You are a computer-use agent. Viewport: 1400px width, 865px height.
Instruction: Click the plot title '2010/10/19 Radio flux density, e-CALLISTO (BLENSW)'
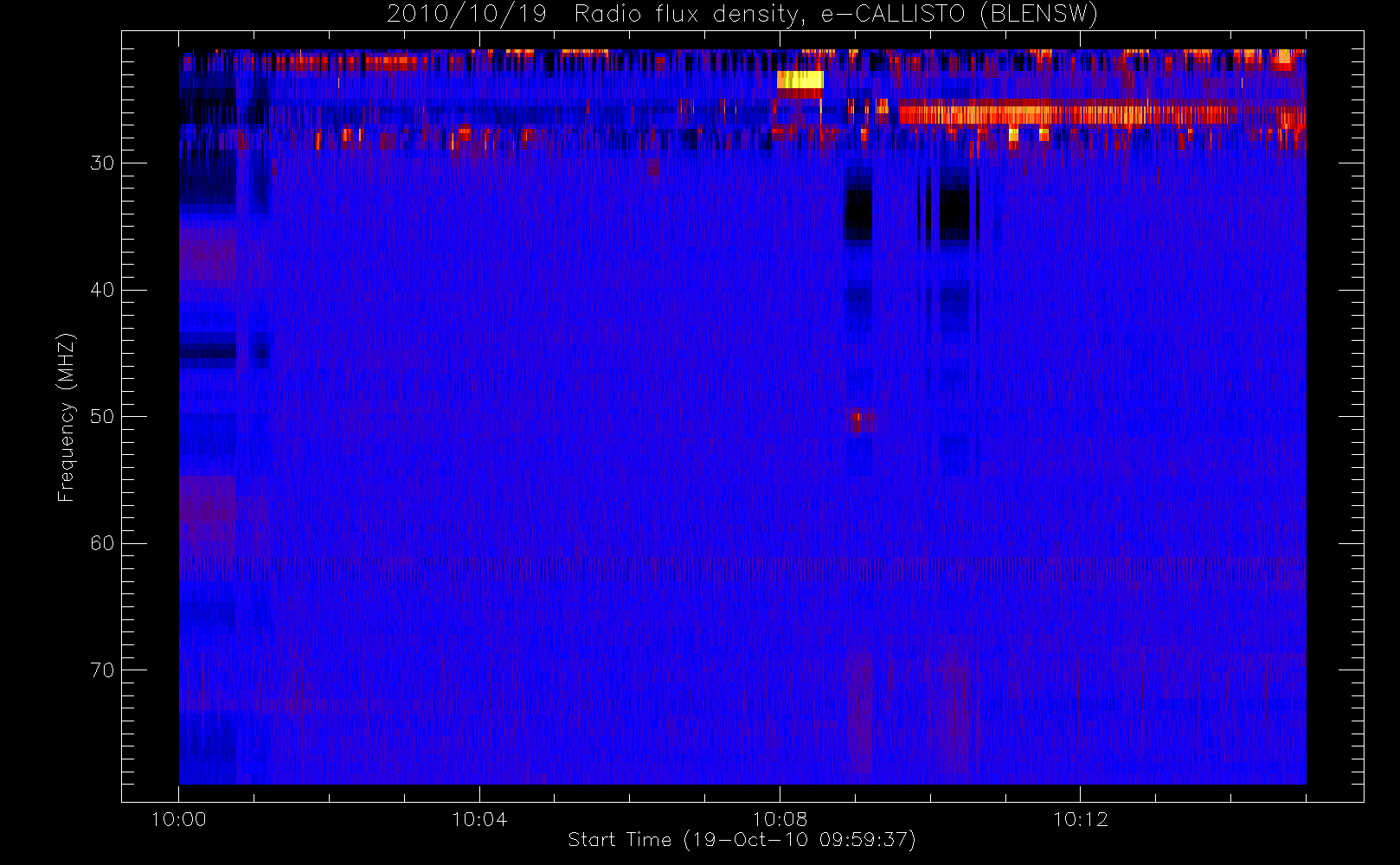tap(742, 14)
